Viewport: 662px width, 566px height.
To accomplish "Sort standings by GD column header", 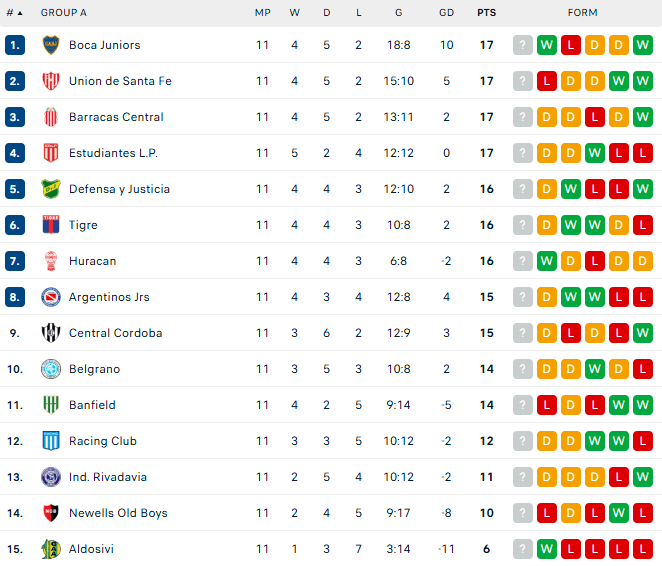I will tap(446, 13).
